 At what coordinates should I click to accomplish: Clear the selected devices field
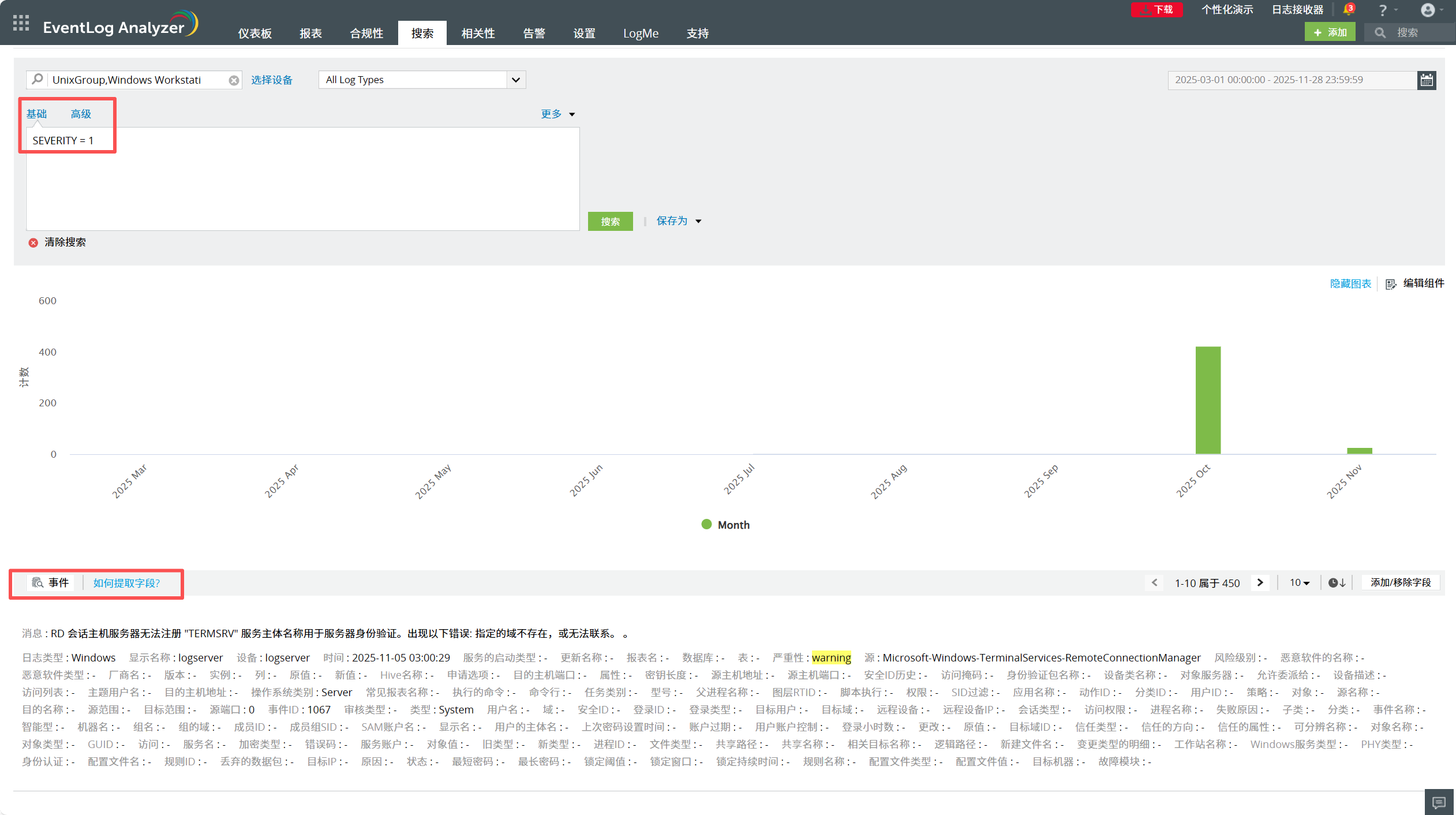[234, 80]
